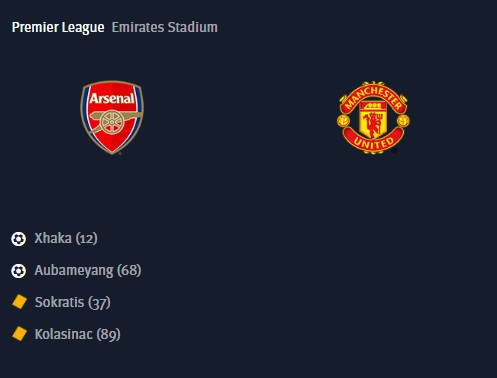Click the minute (37) after Sokratis
The image size is (497, 378).
click(x=99, y=303)
